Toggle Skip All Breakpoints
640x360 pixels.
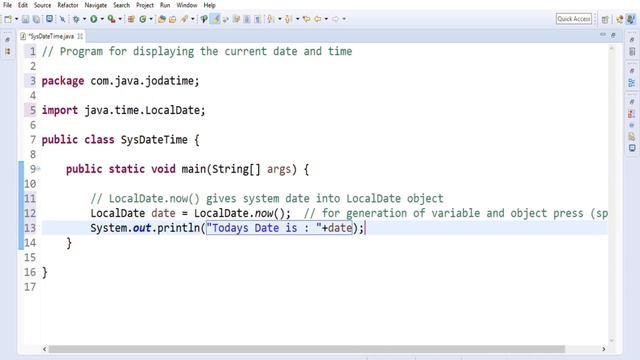click(x=62, y=19)
